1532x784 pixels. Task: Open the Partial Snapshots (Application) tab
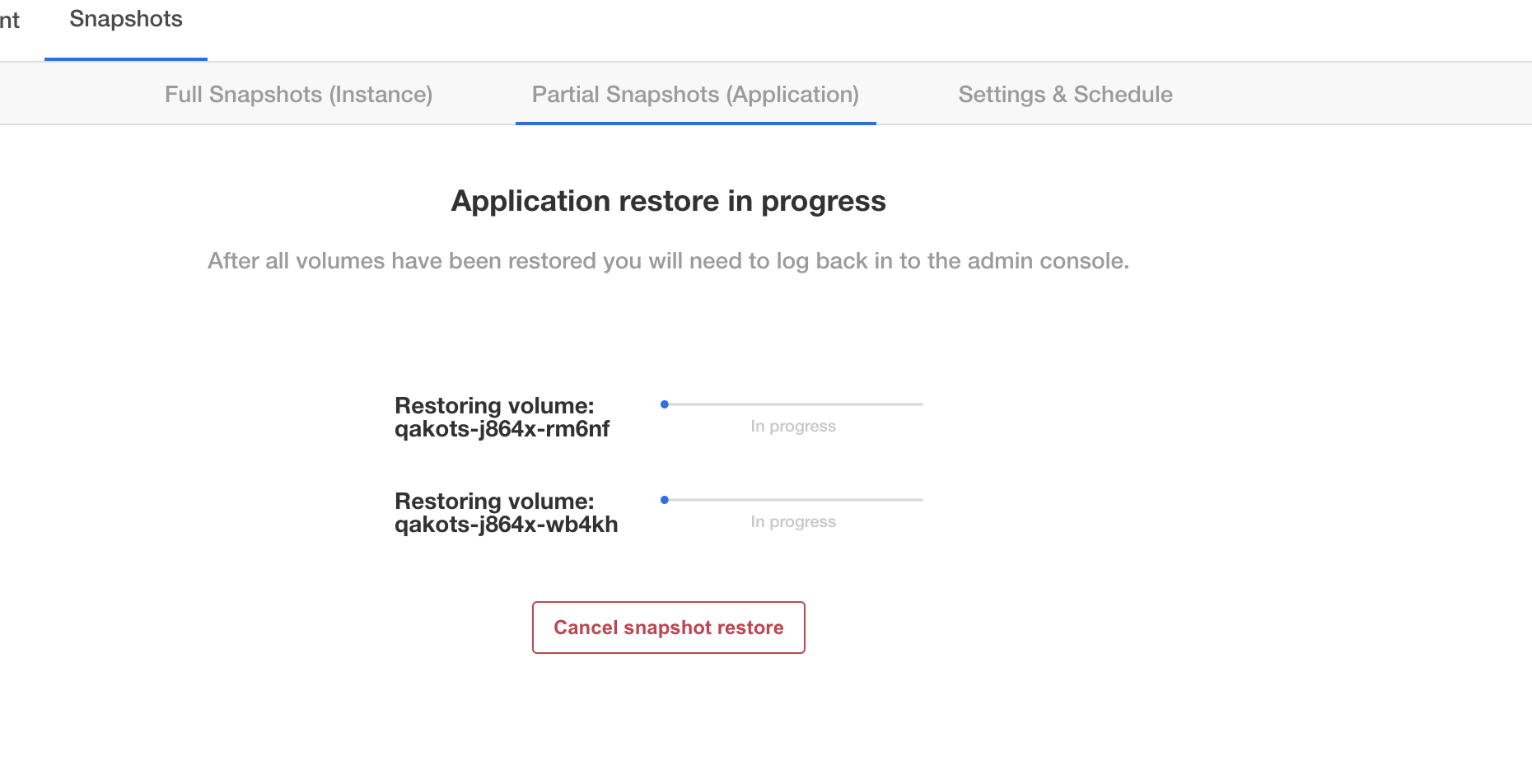696,94
